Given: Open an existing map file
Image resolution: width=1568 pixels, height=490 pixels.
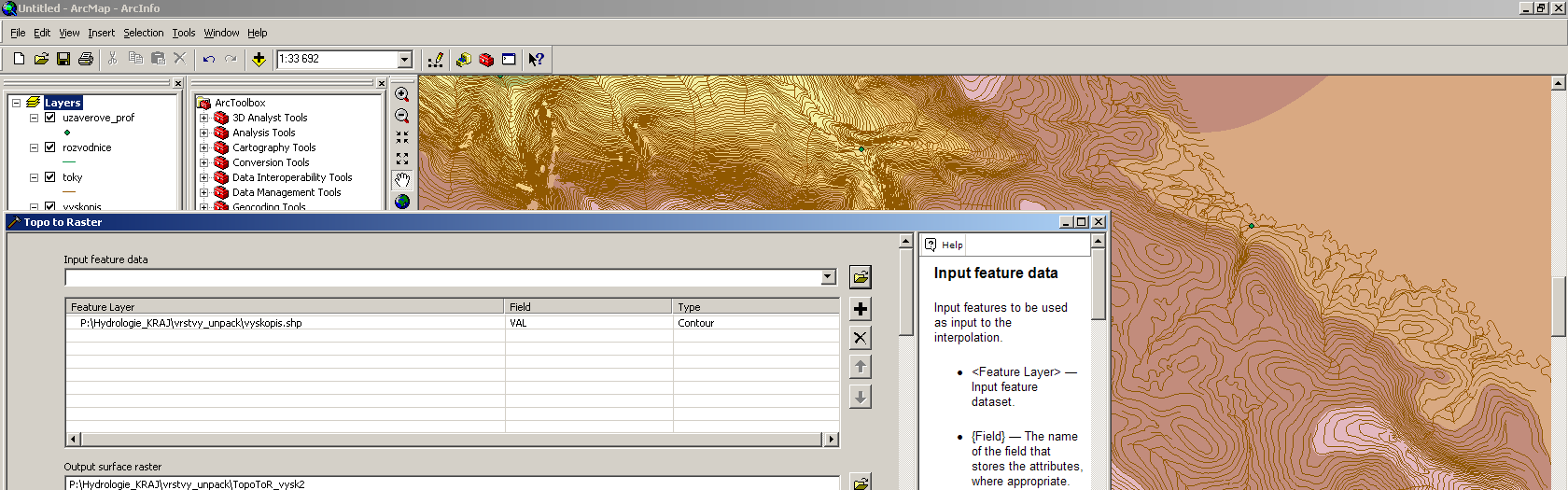Looking at the screenshot, I should (x=41, y=59).
